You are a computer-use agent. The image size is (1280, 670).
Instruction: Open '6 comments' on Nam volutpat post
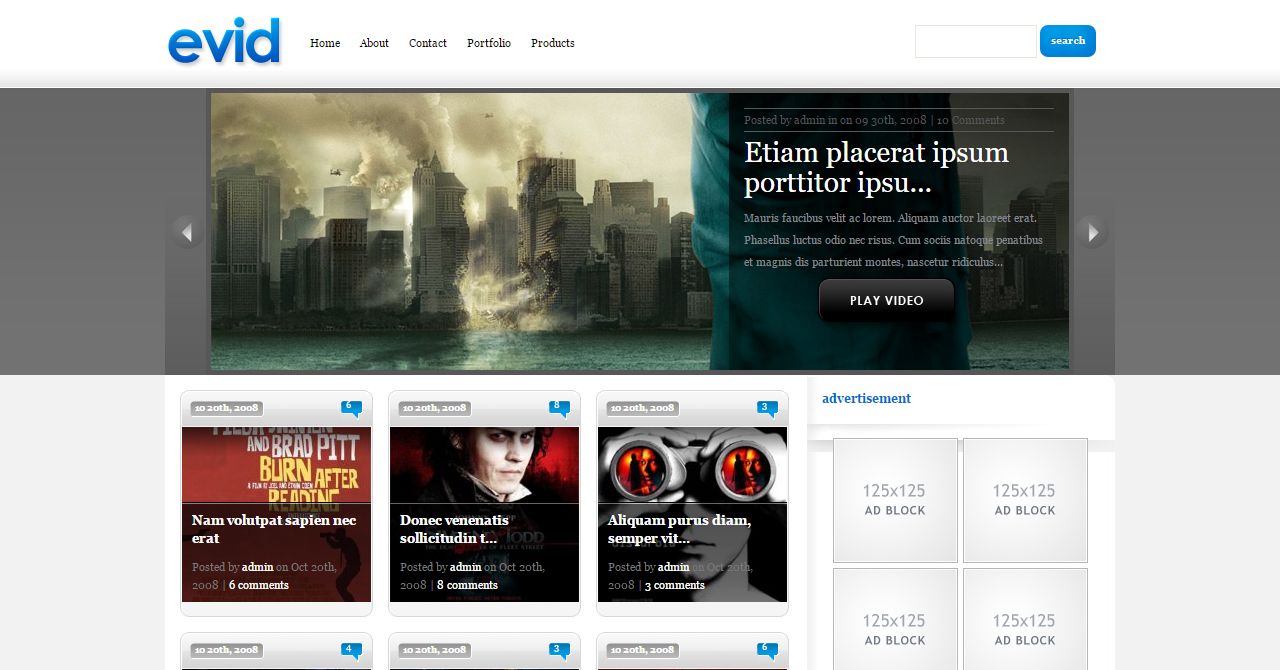click(259, 585)
